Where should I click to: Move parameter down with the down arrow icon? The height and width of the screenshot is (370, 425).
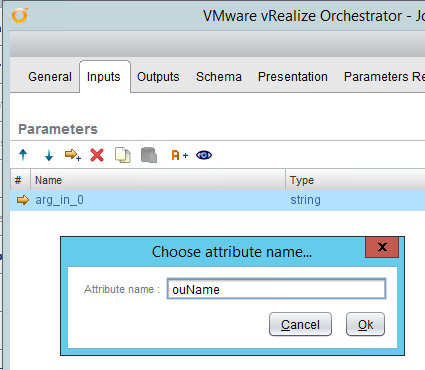pyautogui.click(x=49, y=155)
